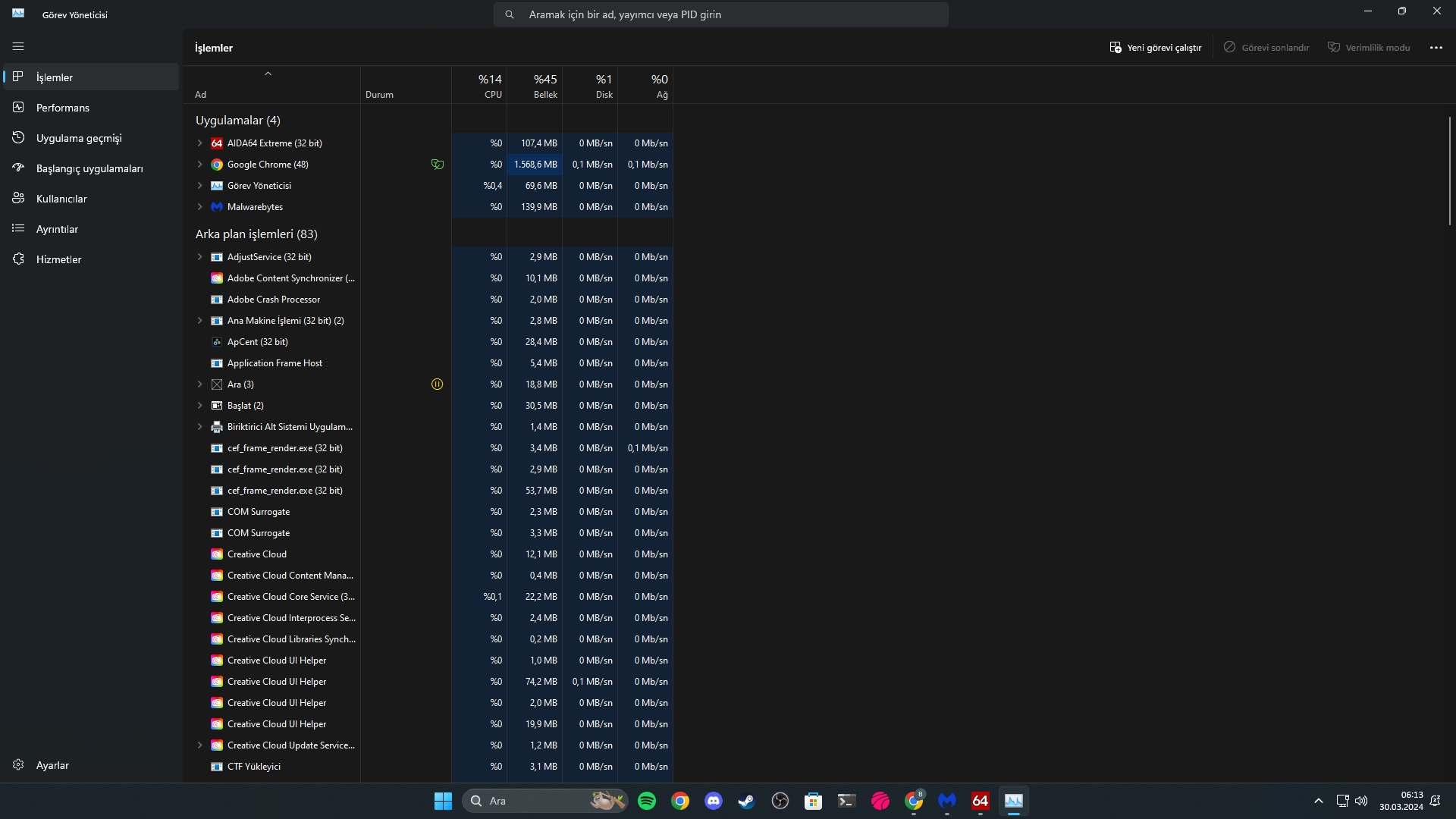Click the process list vertical scrollbar
Viewport: 1456px width, 819px height.
tap(1449, 171)
